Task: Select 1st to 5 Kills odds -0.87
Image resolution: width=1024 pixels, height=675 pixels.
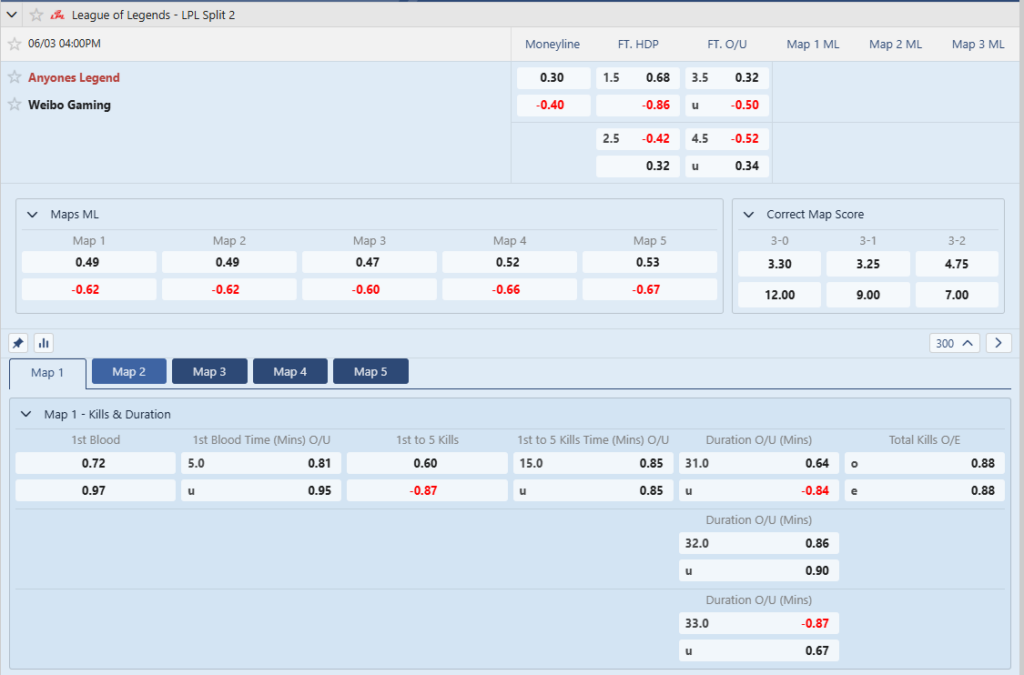Action: [x=427, y=491]
